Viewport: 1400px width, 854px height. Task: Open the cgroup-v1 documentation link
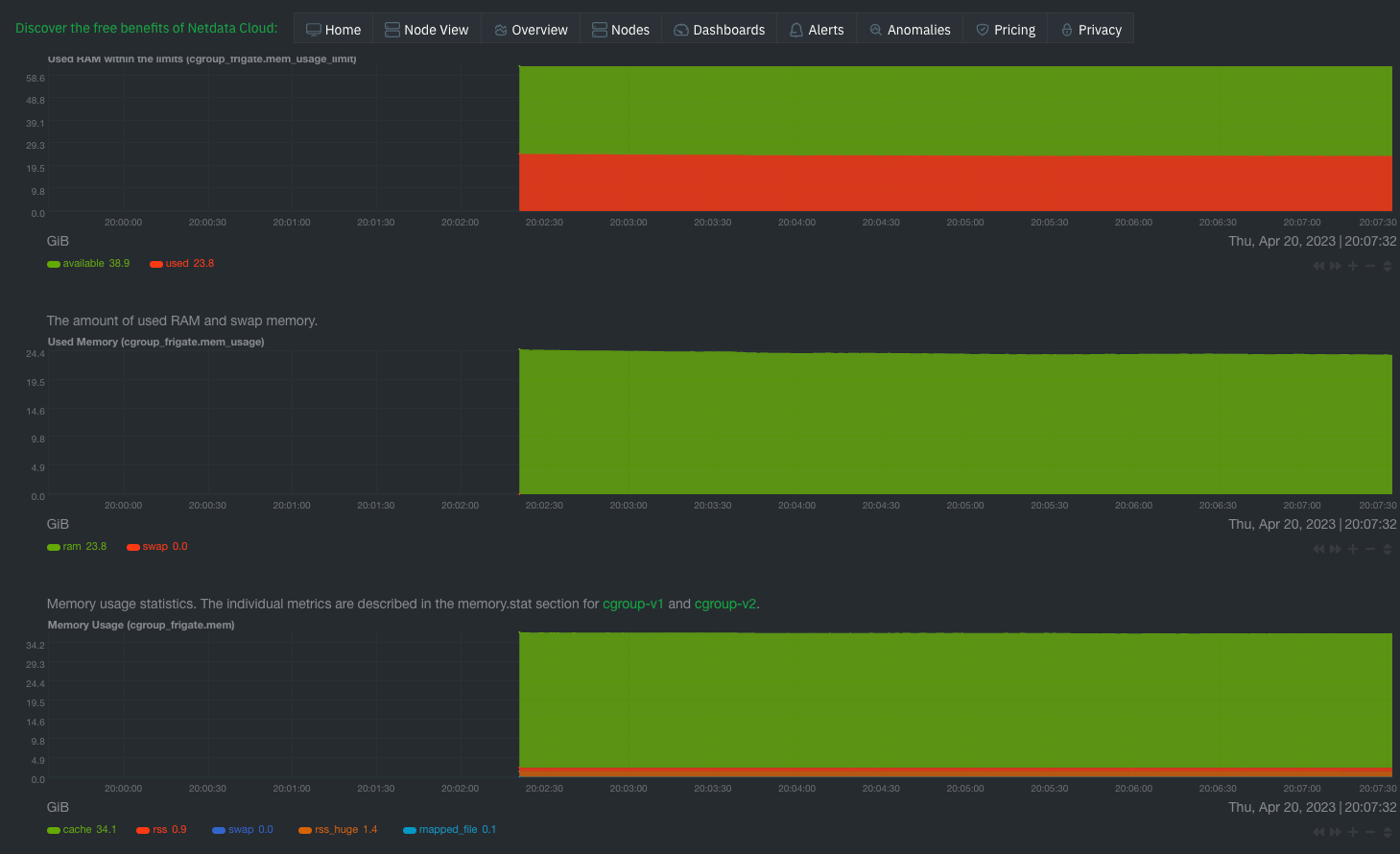(x=633, y=604)
